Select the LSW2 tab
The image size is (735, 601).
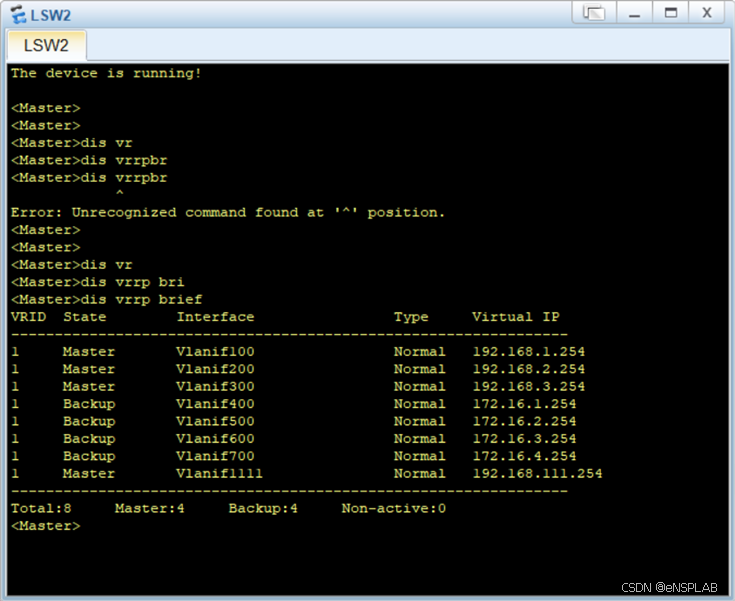[x=46, y=45]
